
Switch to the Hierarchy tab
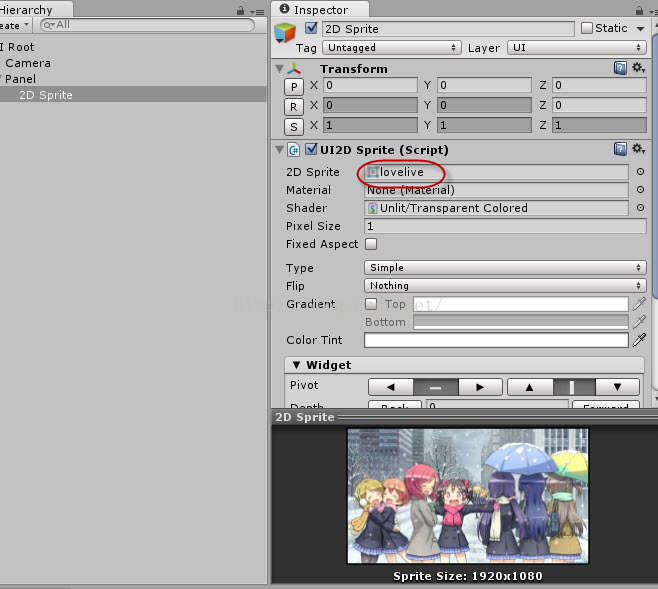(35, 9)
